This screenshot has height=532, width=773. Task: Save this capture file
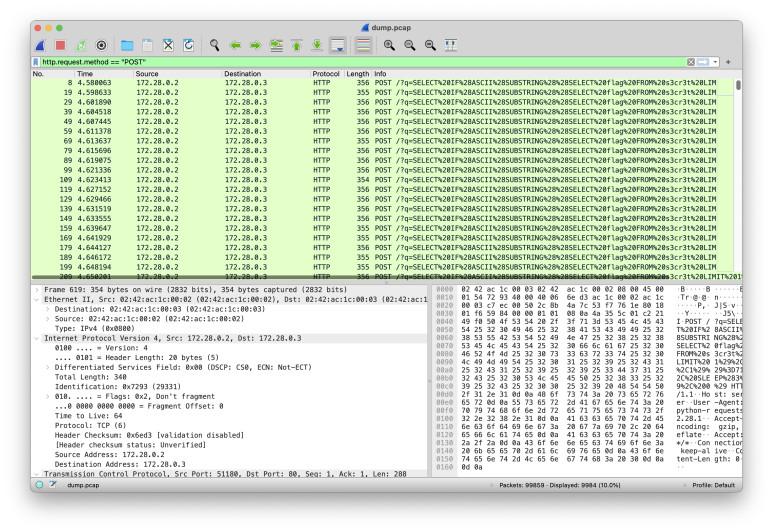coord(147,45)
